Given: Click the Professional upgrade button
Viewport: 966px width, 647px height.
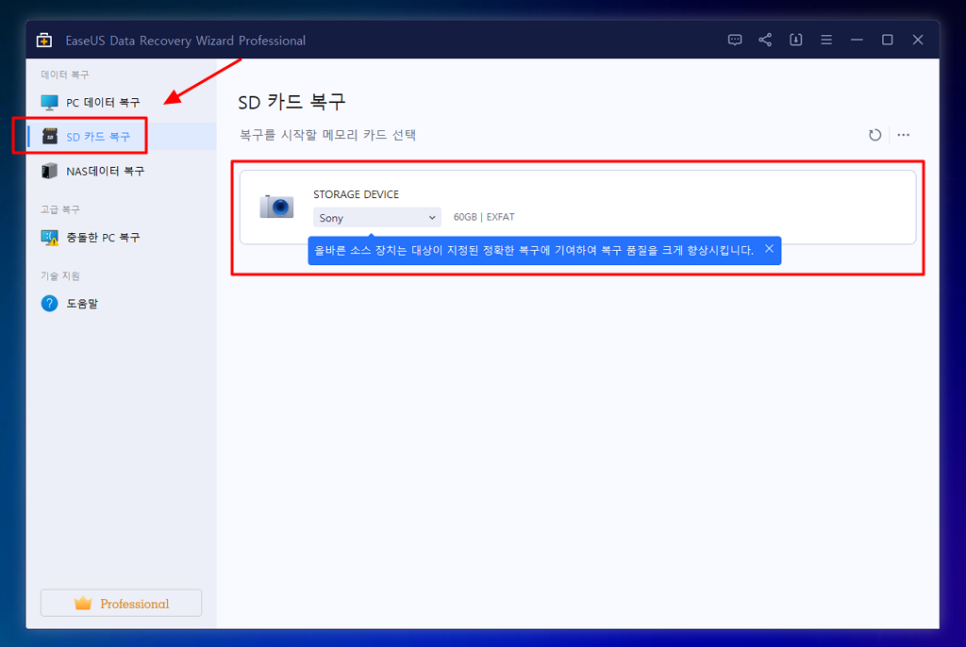Looking at the screenshot, I should pyautogui.click(x=121, y=603).
